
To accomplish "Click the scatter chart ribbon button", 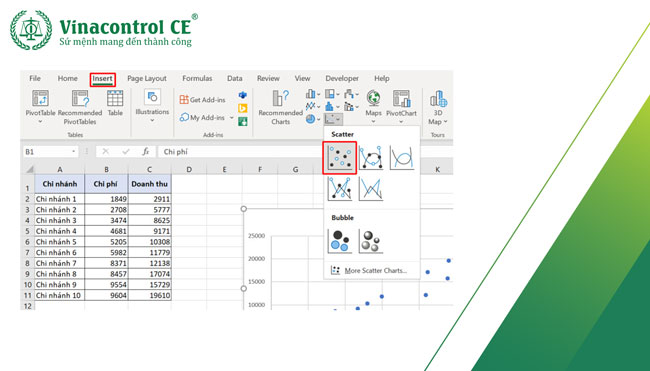I will (333, 119).
